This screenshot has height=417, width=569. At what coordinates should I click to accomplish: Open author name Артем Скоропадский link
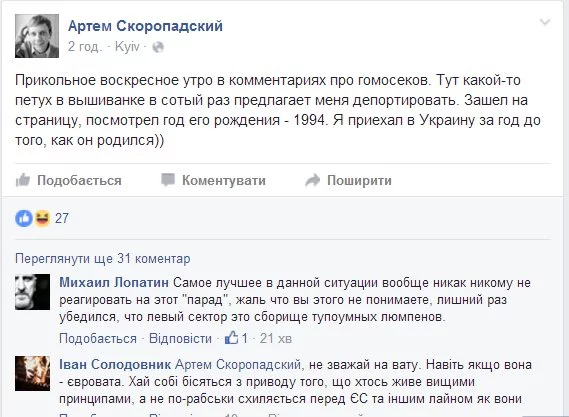pos(145,26)
